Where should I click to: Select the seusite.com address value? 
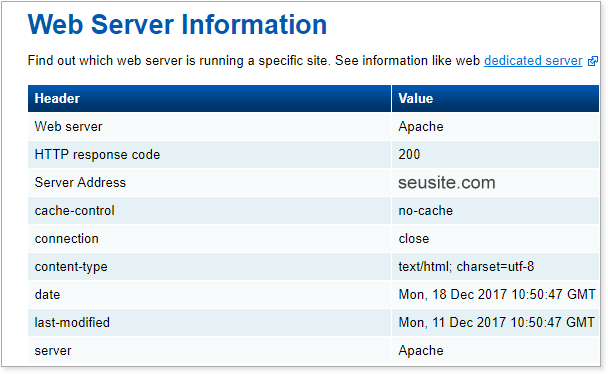[447, 183]
